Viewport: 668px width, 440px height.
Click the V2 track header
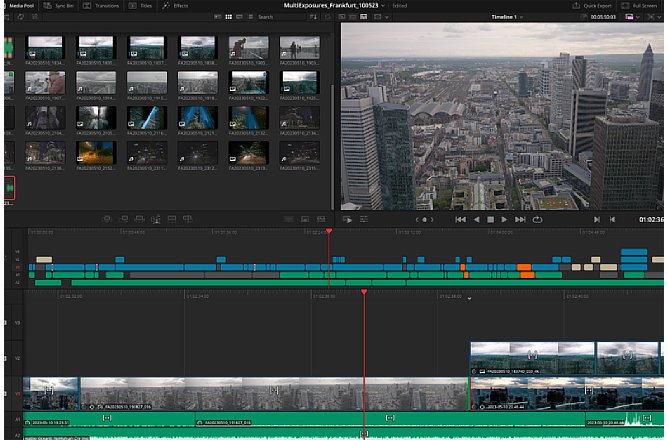(x=14, y=358)
